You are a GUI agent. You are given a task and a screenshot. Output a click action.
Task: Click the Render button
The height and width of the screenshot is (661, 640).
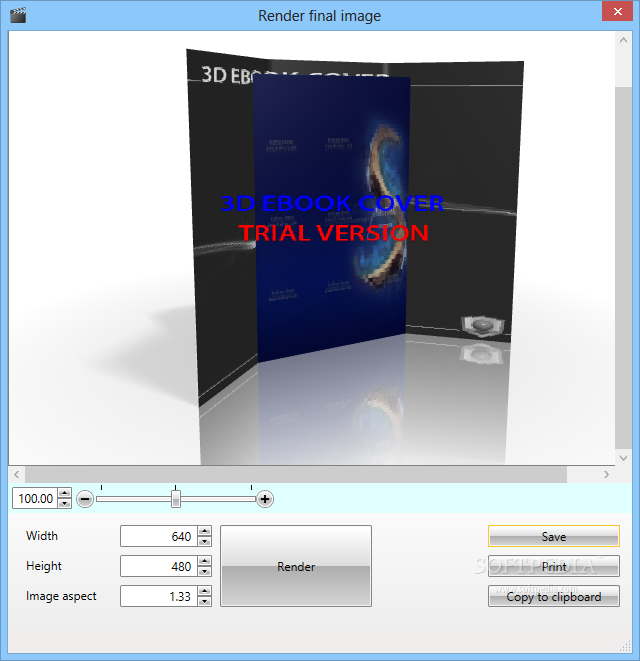tap(296, 566)
